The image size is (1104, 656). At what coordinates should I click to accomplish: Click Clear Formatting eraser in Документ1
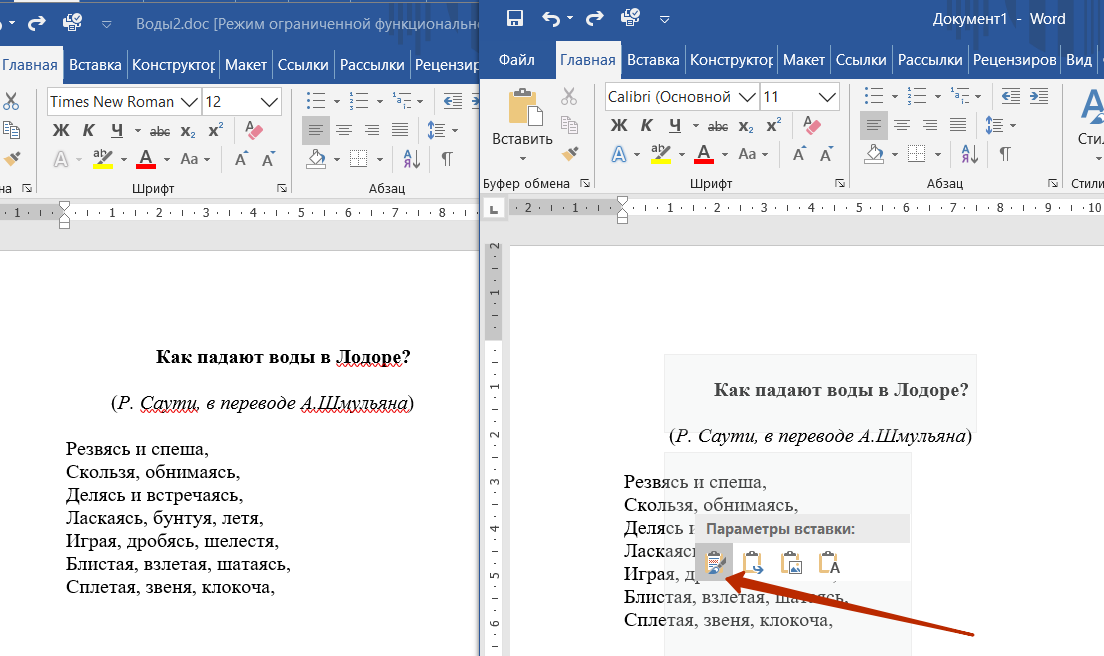tap(811, 125)
